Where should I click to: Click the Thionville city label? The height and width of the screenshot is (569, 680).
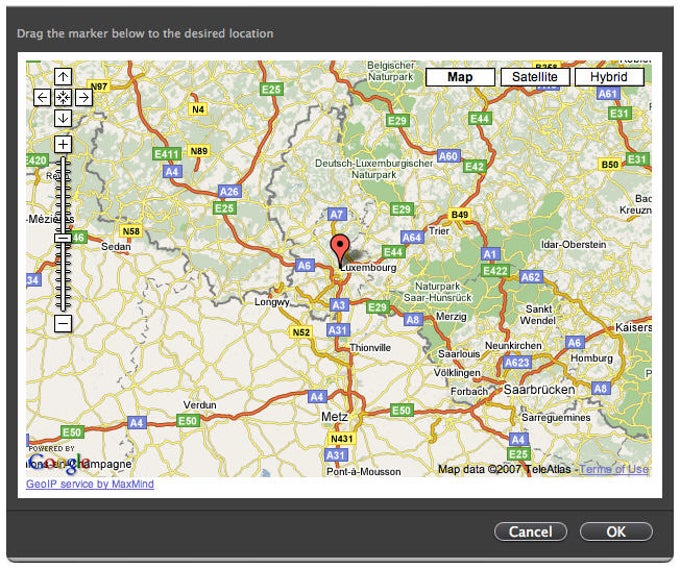click(370, 348)
